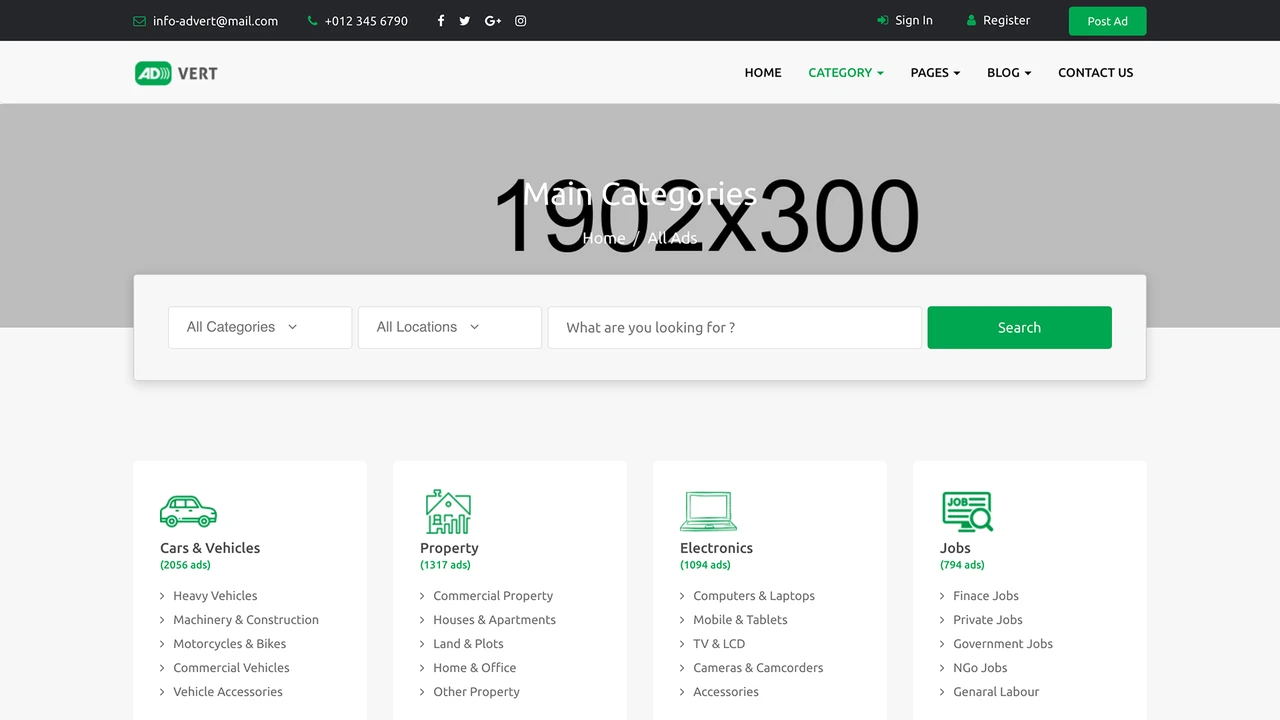Click the laptop icon for Electronics

[x=709, y=511]
